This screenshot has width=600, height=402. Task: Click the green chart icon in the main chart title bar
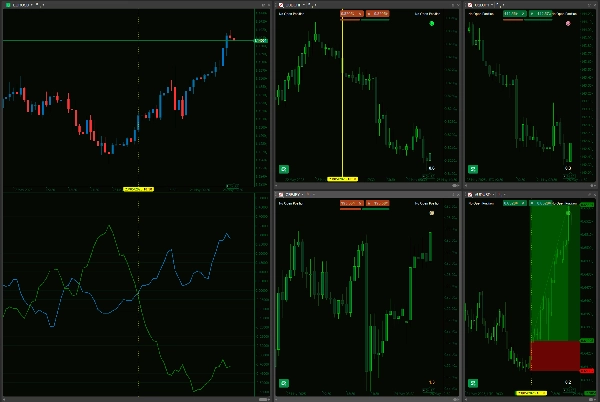pyautogui.click(x=8, y=5)
